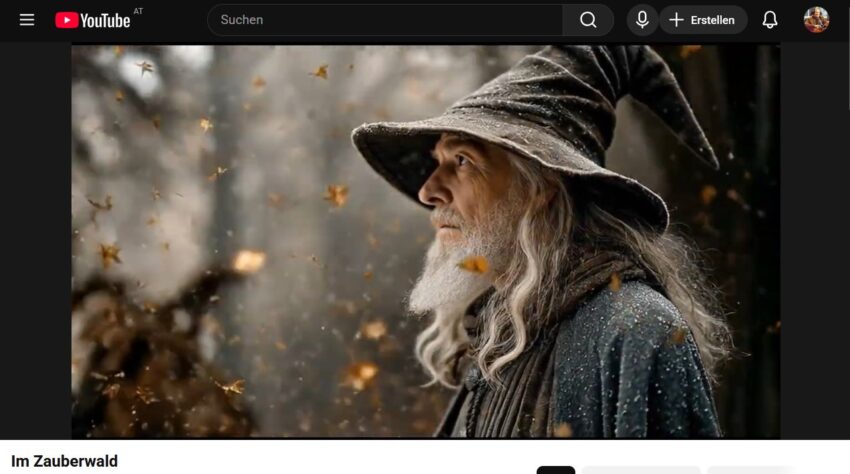Open the account avatar menu
This screenshot has width=850, height=474.
[816, 20]
